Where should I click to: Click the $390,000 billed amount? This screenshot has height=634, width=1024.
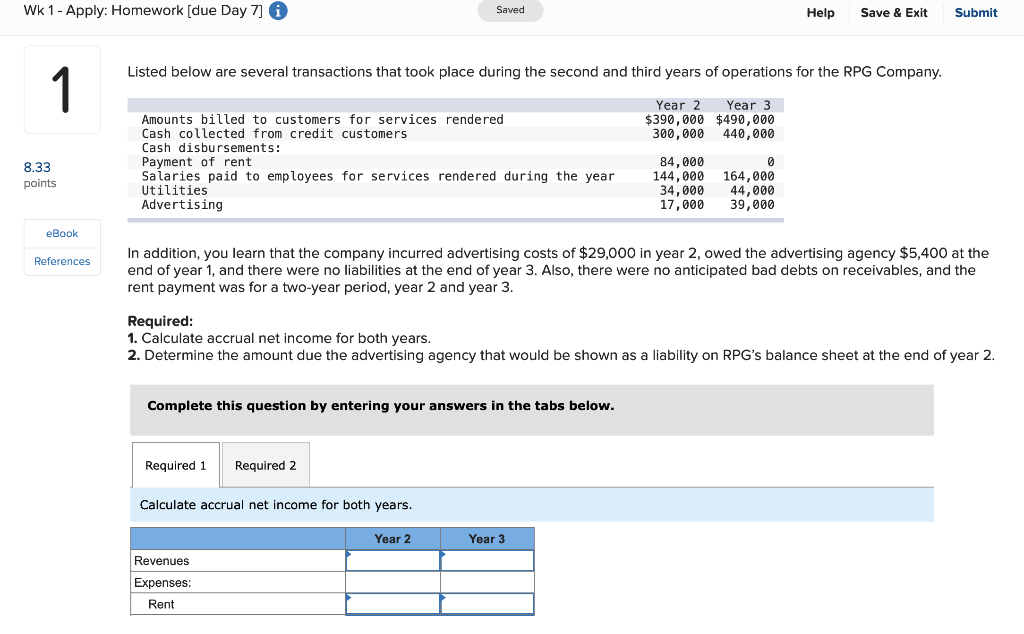(674, 119)
